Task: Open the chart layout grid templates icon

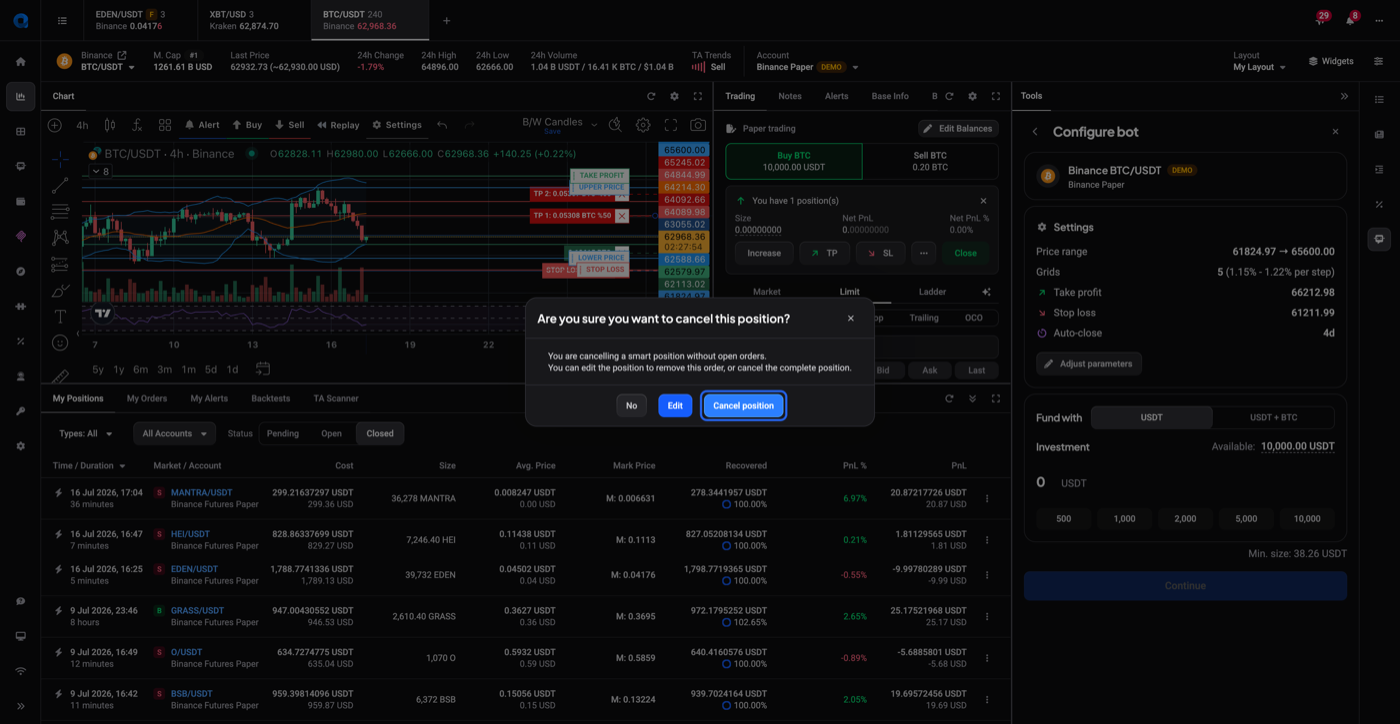Action: click(x=165, y=125)
